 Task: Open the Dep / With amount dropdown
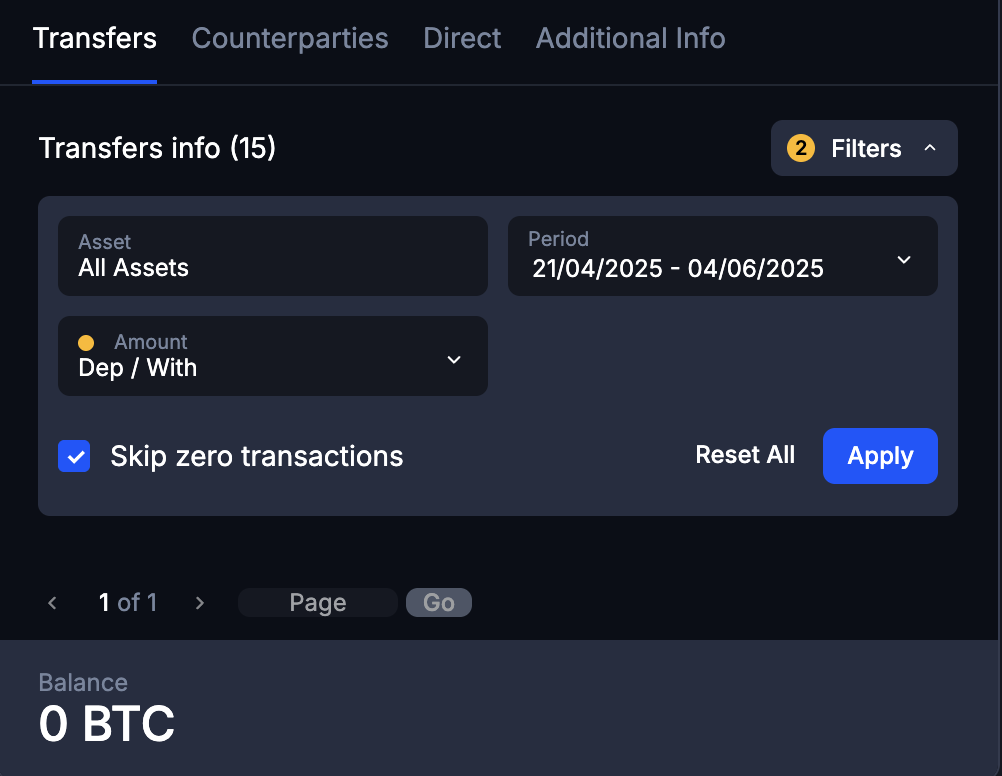(273, 356)
